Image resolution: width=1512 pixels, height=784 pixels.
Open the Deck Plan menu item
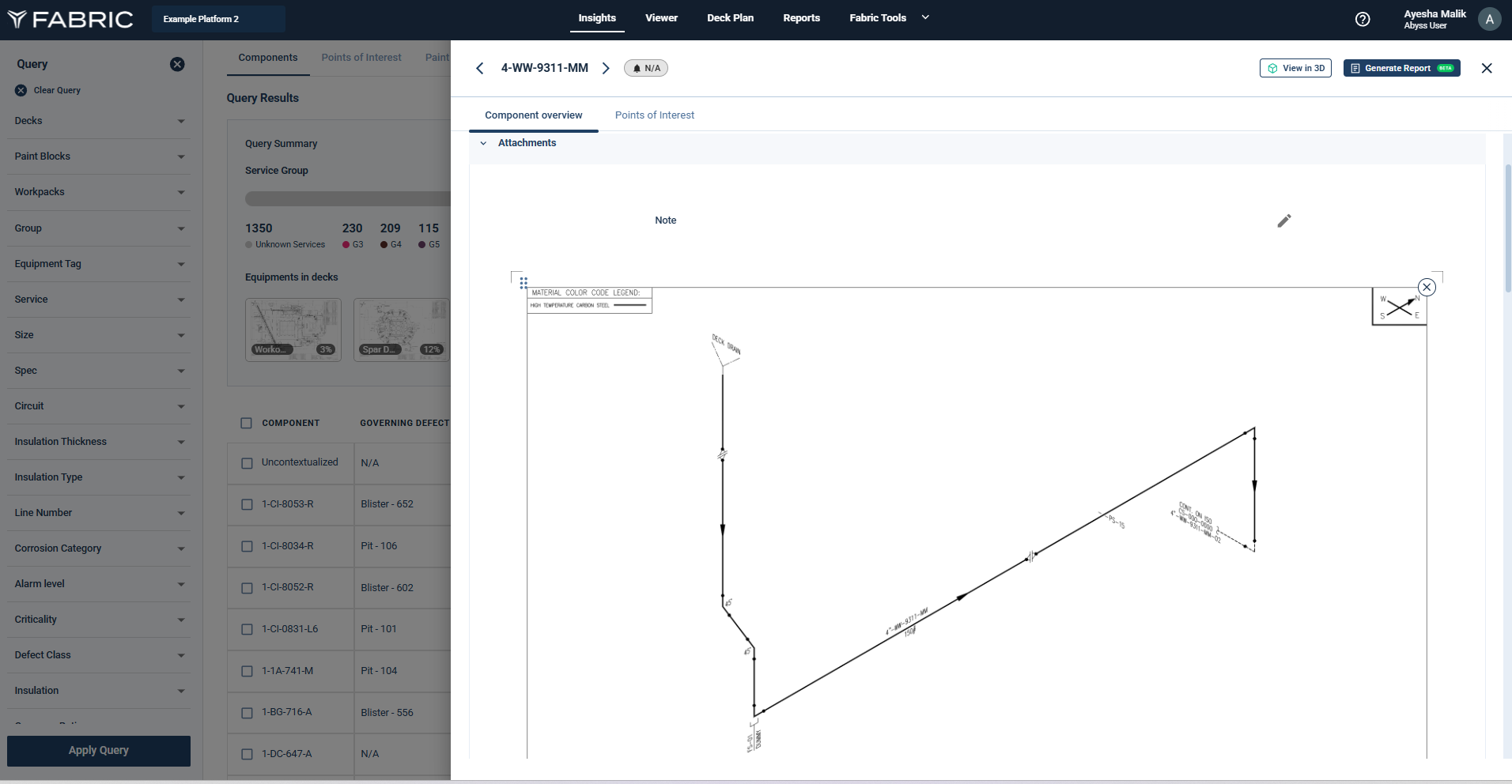729,18
